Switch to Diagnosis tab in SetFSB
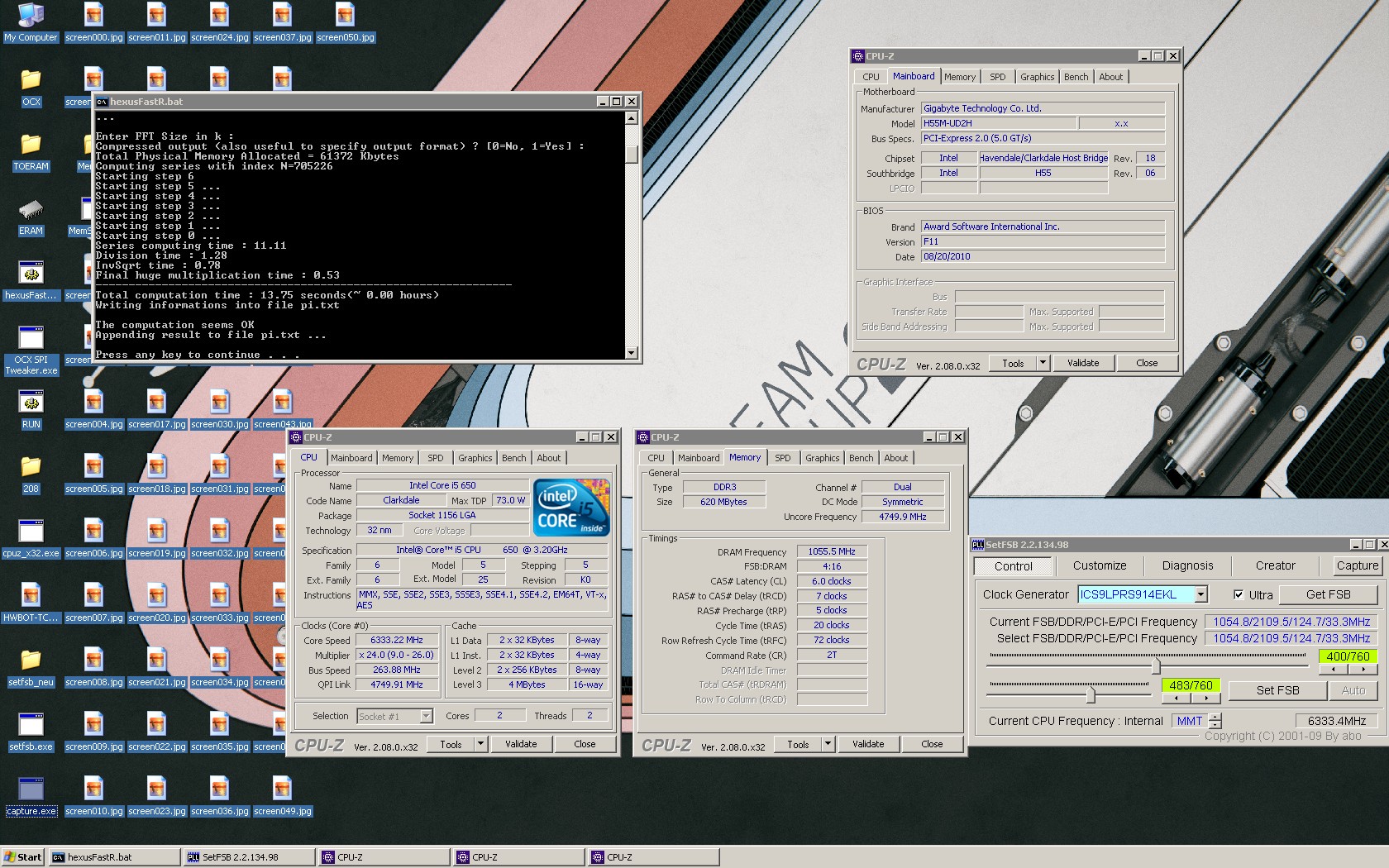 tap(1187, 566)
